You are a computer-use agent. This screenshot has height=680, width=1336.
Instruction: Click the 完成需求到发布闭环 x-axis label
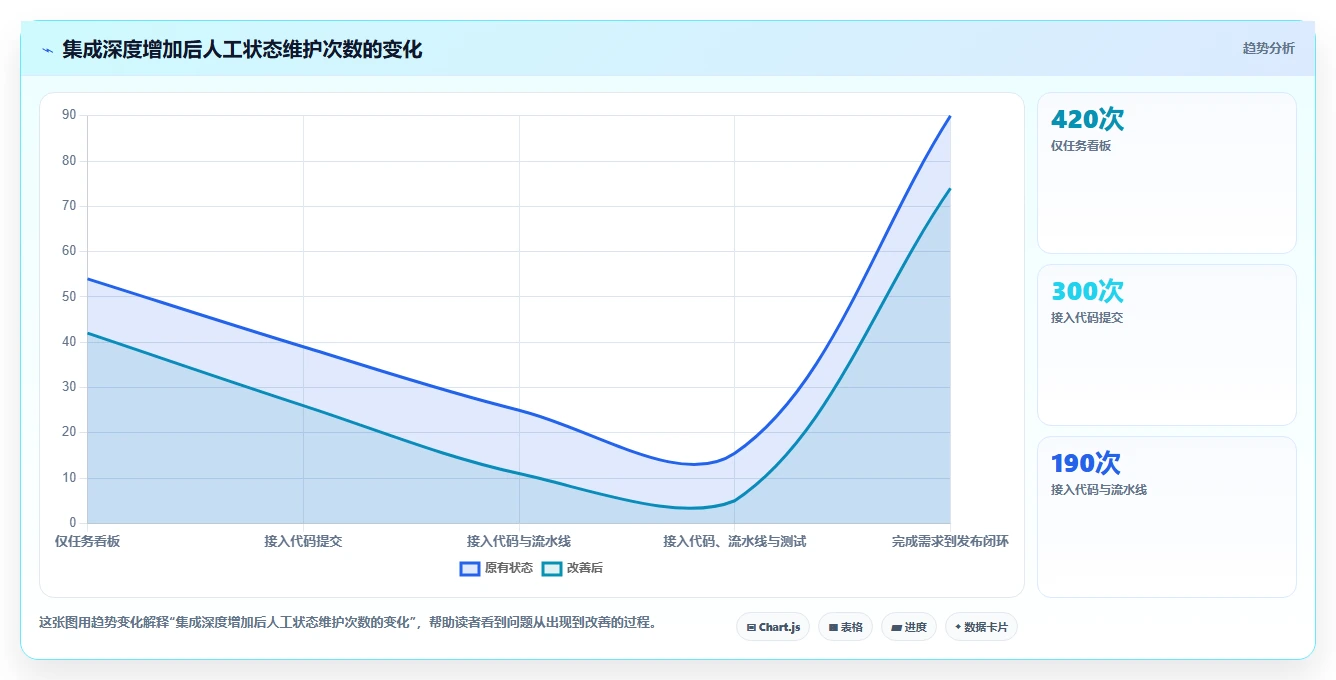[x=950, y=541]
